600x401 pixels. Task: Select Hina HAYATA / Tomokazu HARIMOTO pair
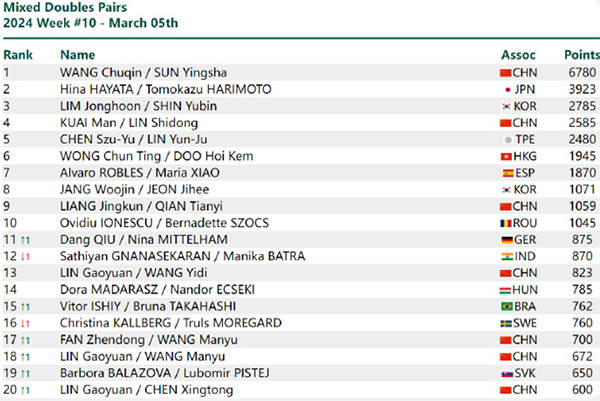166,90
